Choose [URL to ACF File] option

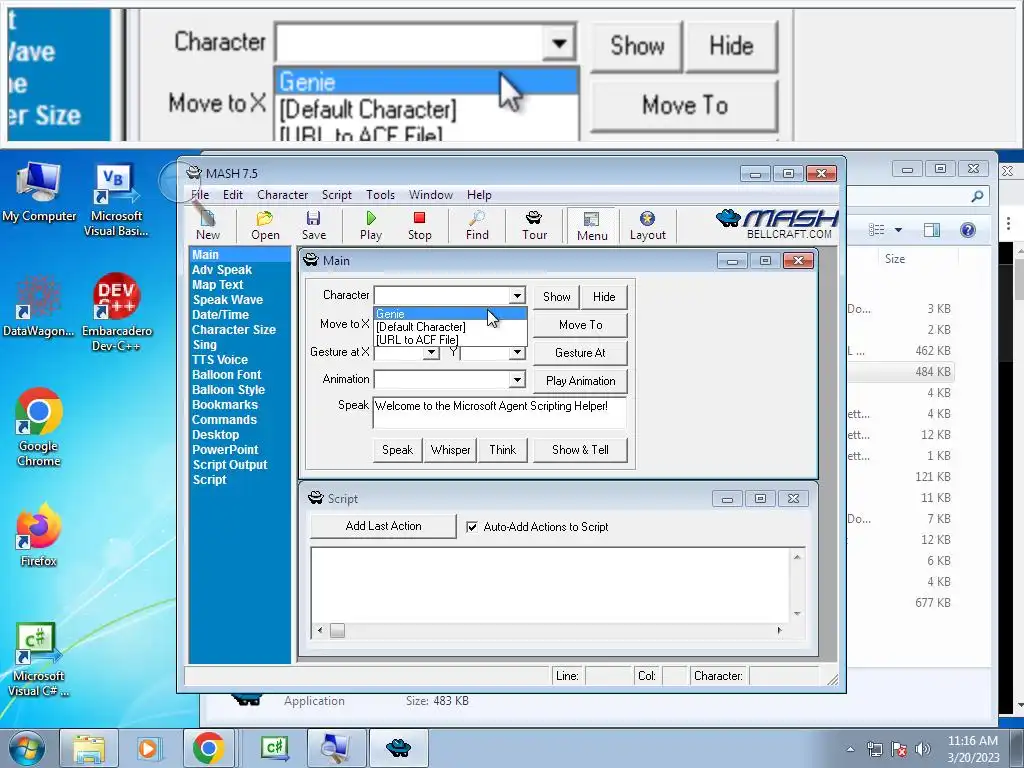450,340
